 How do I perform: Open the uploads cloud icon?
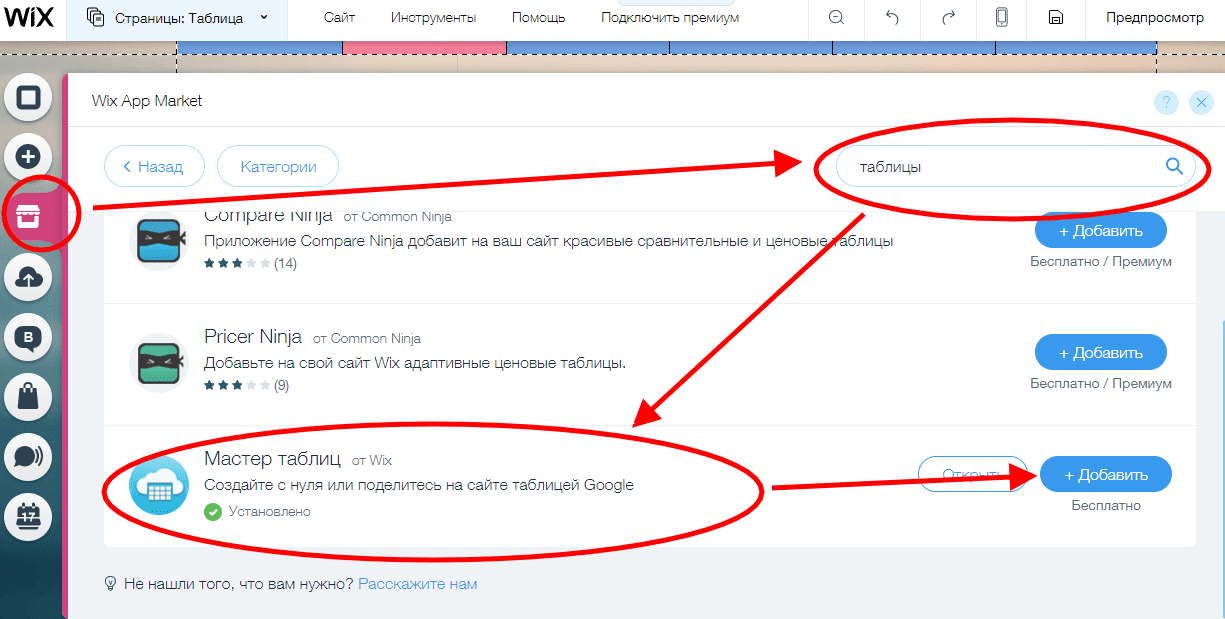(29, 278)
